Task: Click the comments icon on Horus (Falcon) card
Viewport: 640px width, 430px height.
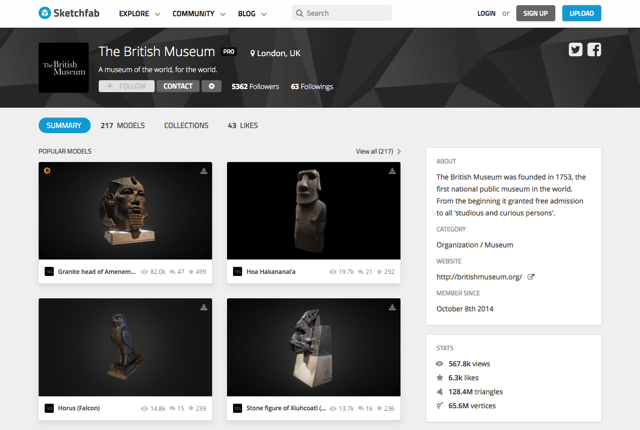Action: click(x=172, y=408)
